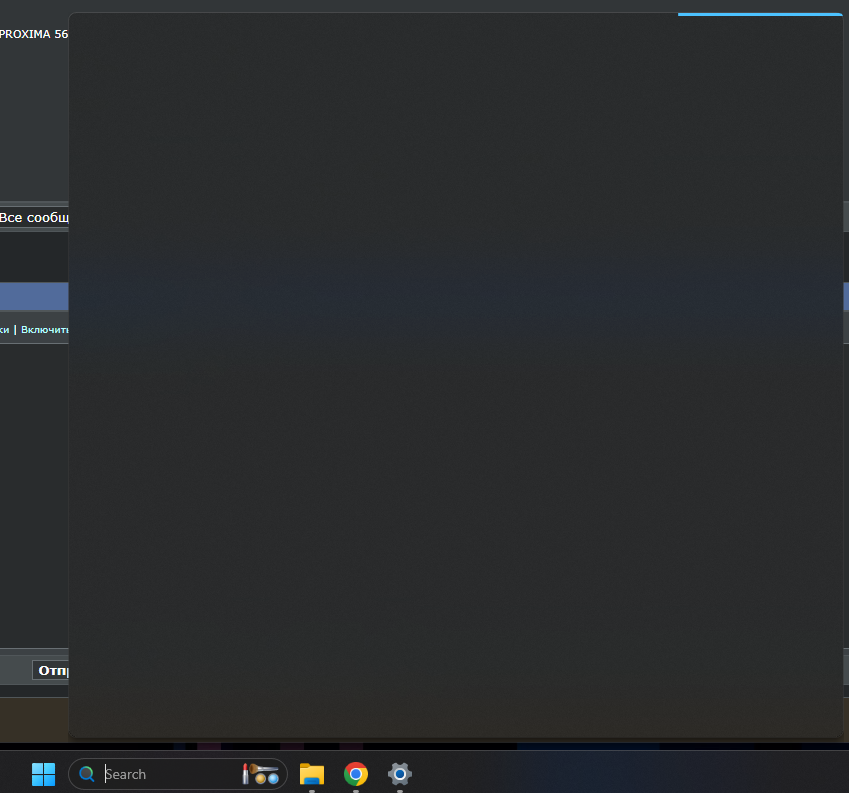Launch Google Chrome from the taskbar
The height and width of the screenshot is (793, 849).
356,774
